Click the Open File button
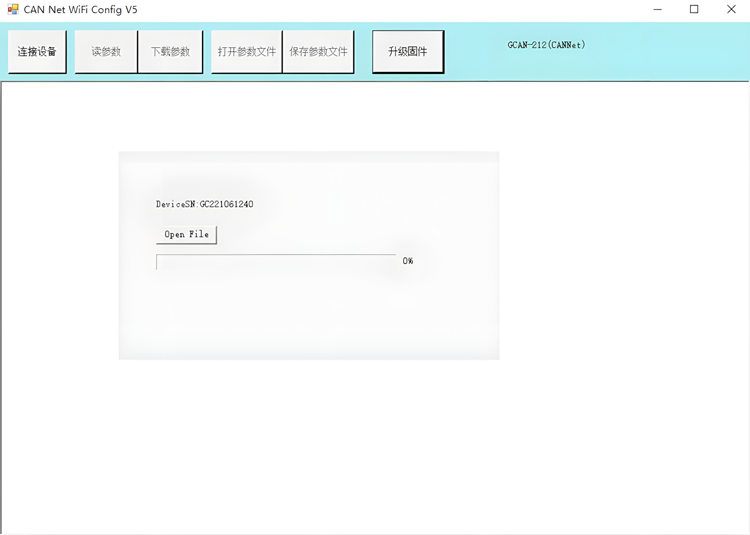 [187, 235]
